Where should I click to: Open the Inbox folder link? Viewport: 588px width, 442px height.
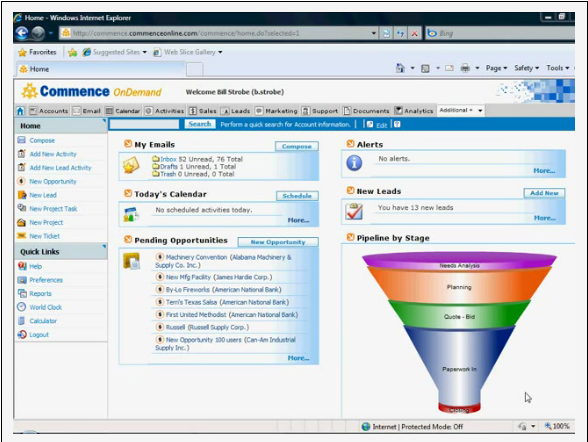point(168,159)
